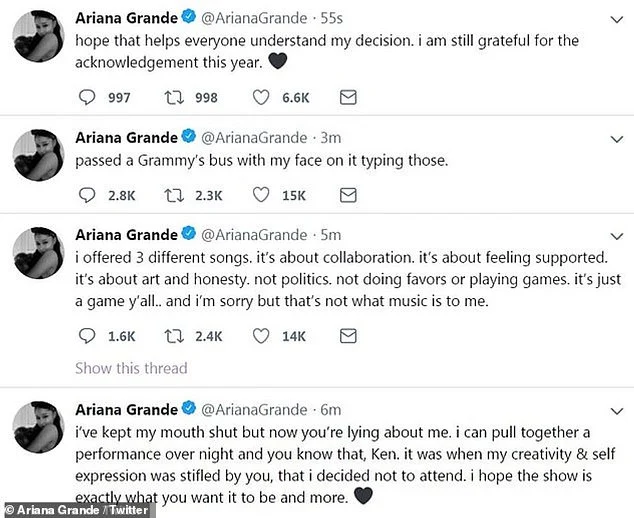Reply to the '3 different songs' tweet
Image resolution: width=634 pixels, height=518 pixels.
pos(87,336)
